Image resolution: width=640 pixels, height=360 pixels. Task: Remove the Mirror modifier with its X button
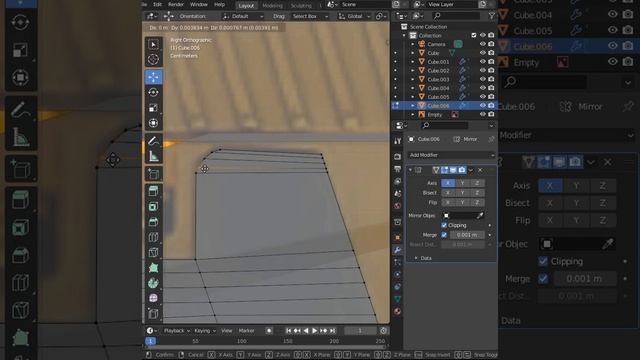pyautogui.click(x=480, y=170)
